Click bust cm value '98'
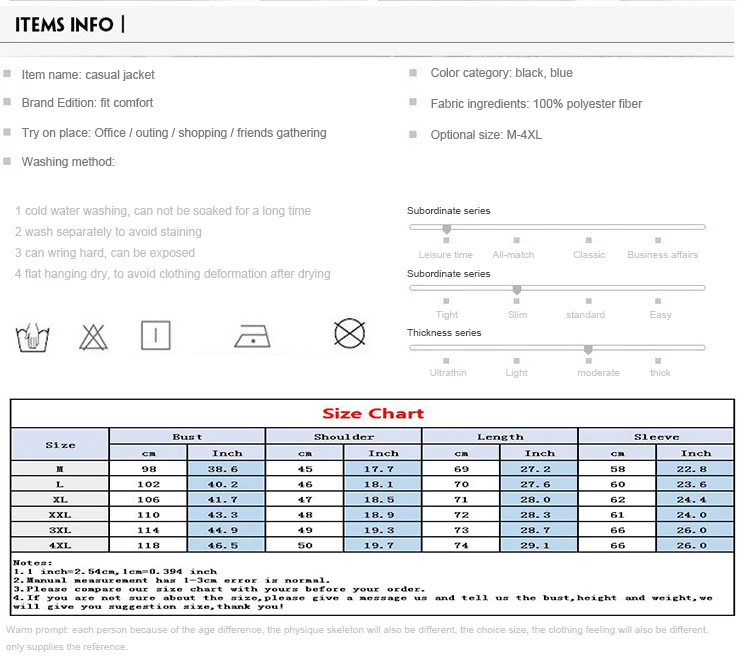The height and width of the screenshot is (656, 750). [148, 469]
